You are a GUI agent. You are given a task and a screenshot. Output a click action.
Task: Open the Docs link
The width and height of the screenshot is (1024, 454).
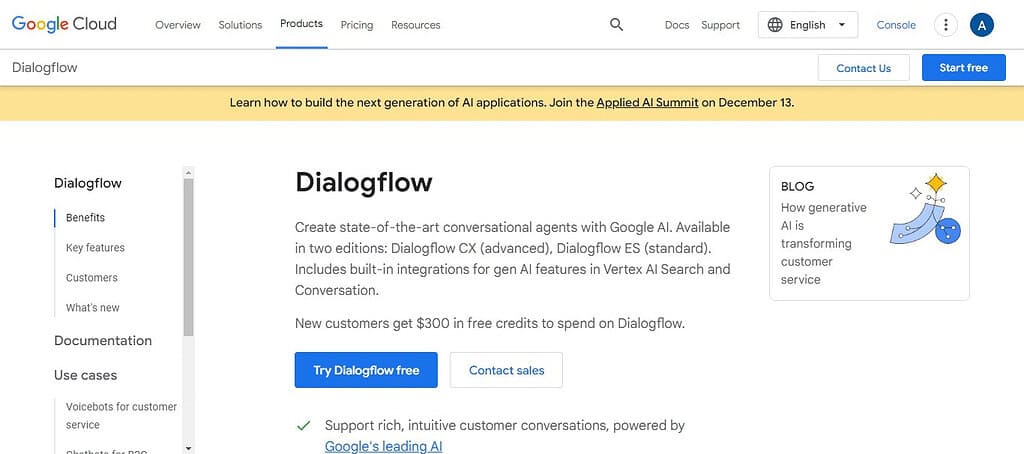pyautogui.click(x=677, y=25)
